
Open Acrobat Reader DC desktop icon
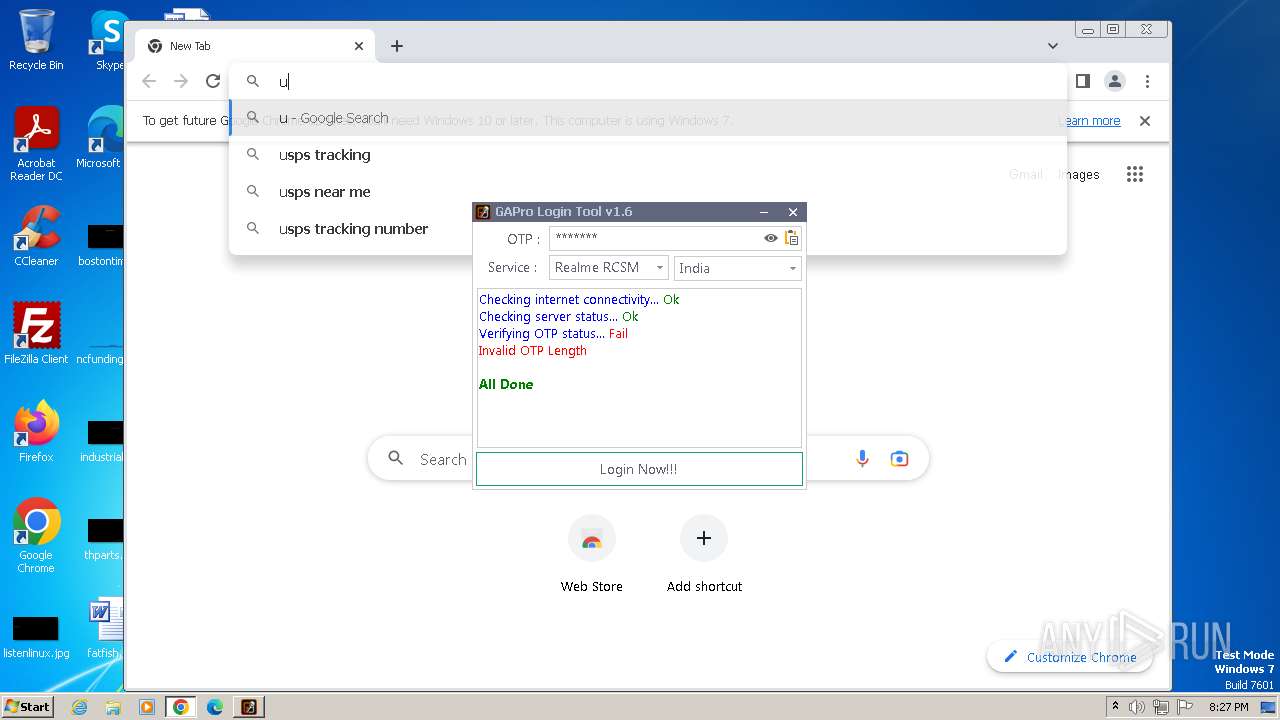pos(36,144)
